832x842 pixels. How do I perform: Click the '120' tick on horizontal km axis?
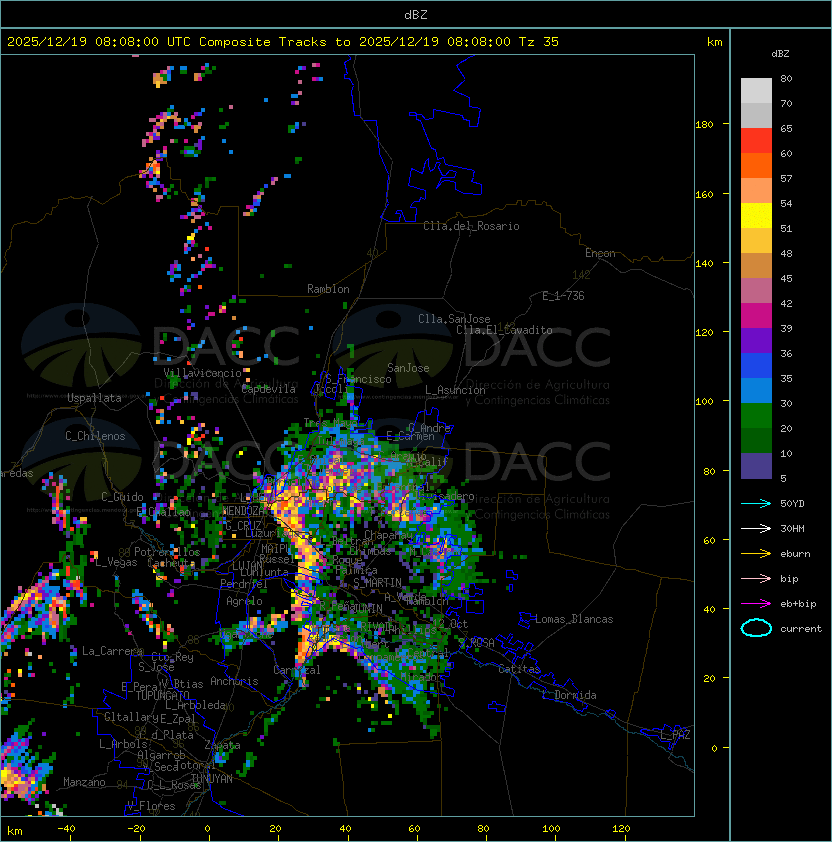click(621, 829)
